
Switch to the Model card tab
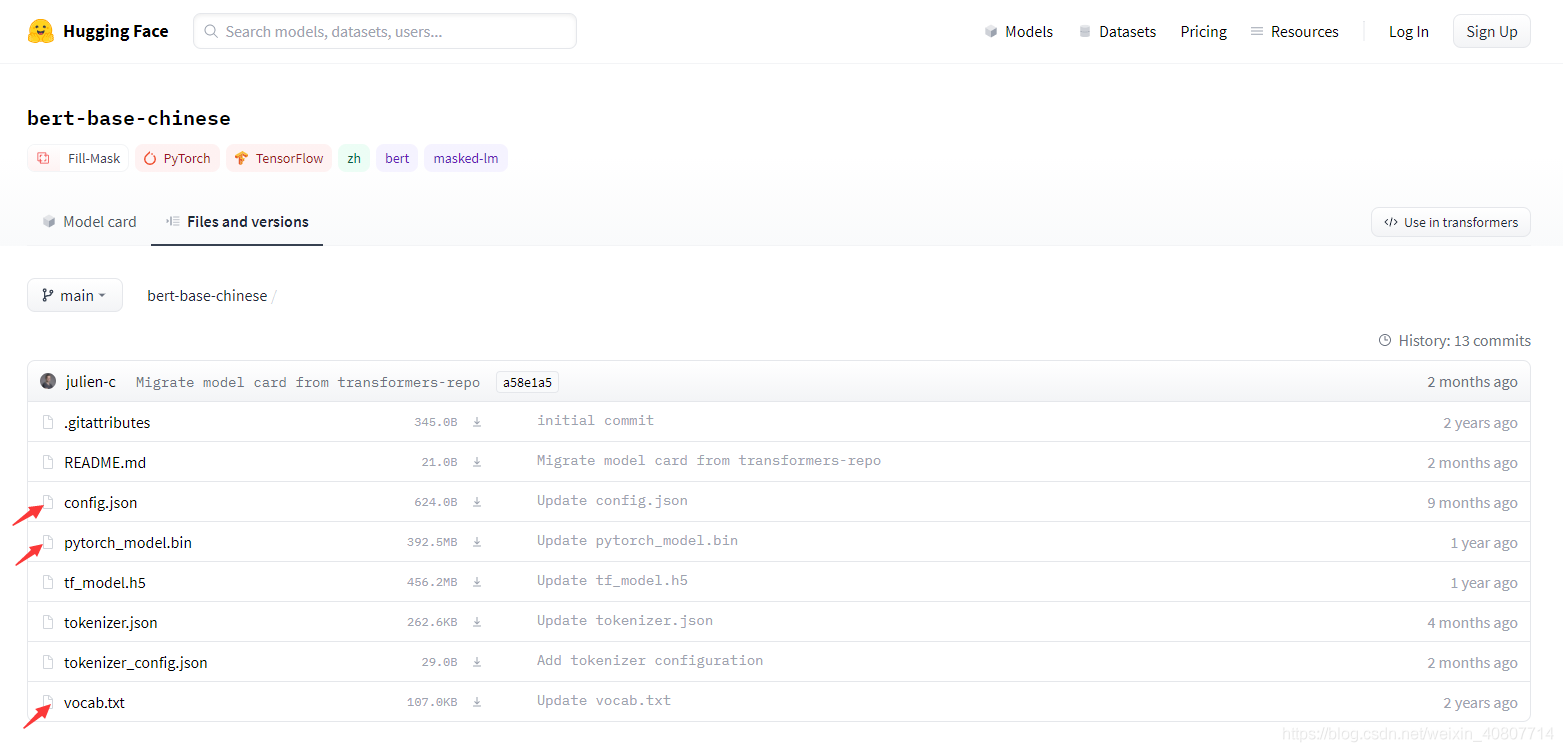coord(89,221)
